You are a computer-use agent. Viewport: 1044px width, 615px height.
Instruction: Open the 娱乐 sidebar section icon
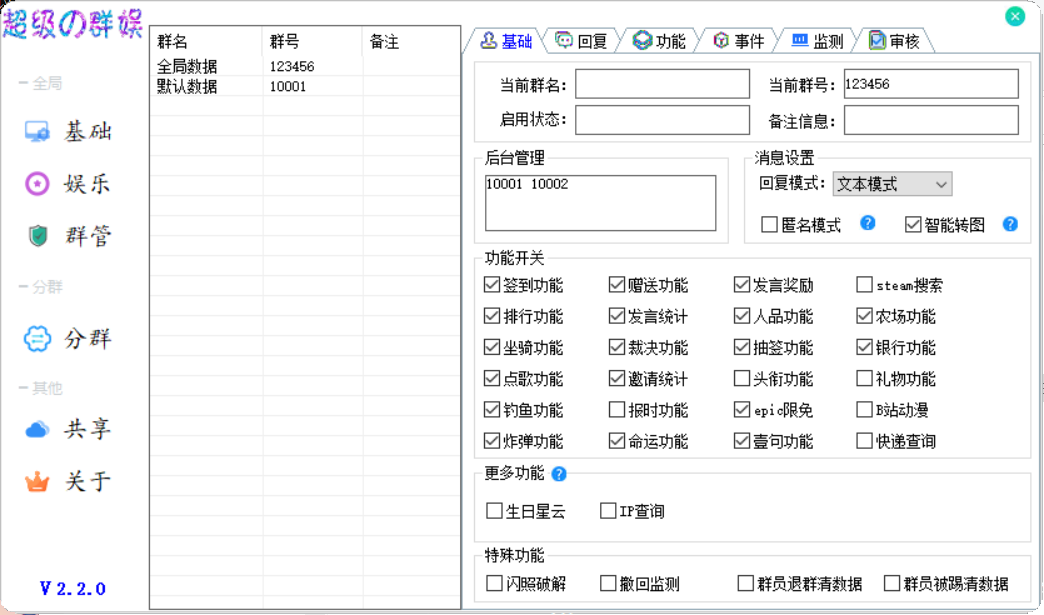click(37, 183)
